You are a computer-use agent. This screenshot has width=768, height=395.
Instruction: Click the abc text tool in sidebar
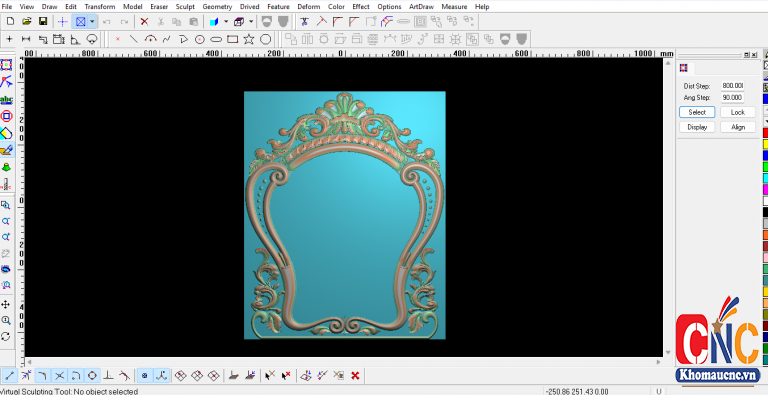[6, 99]
